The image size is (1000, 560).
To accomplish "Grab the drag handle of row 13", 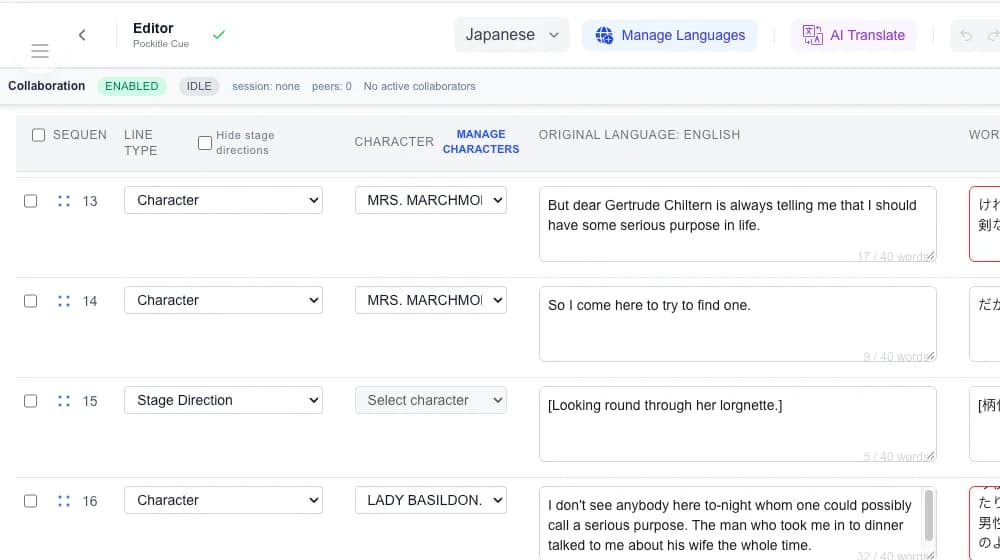I will pos(64,201).
